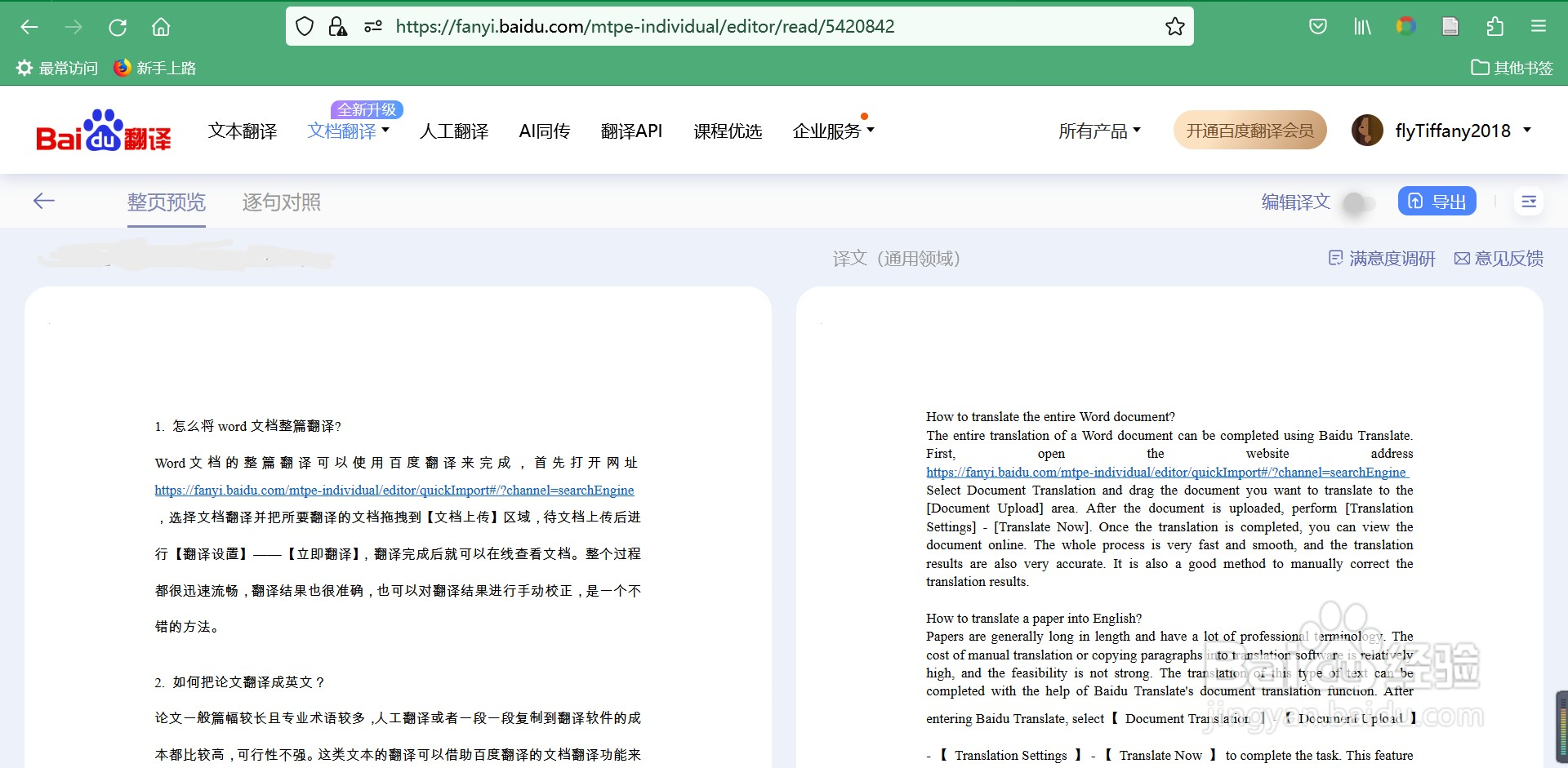The image size is (1568, 768).
Task: Click the page vertical scrollbar
Action: point(1561,726)
